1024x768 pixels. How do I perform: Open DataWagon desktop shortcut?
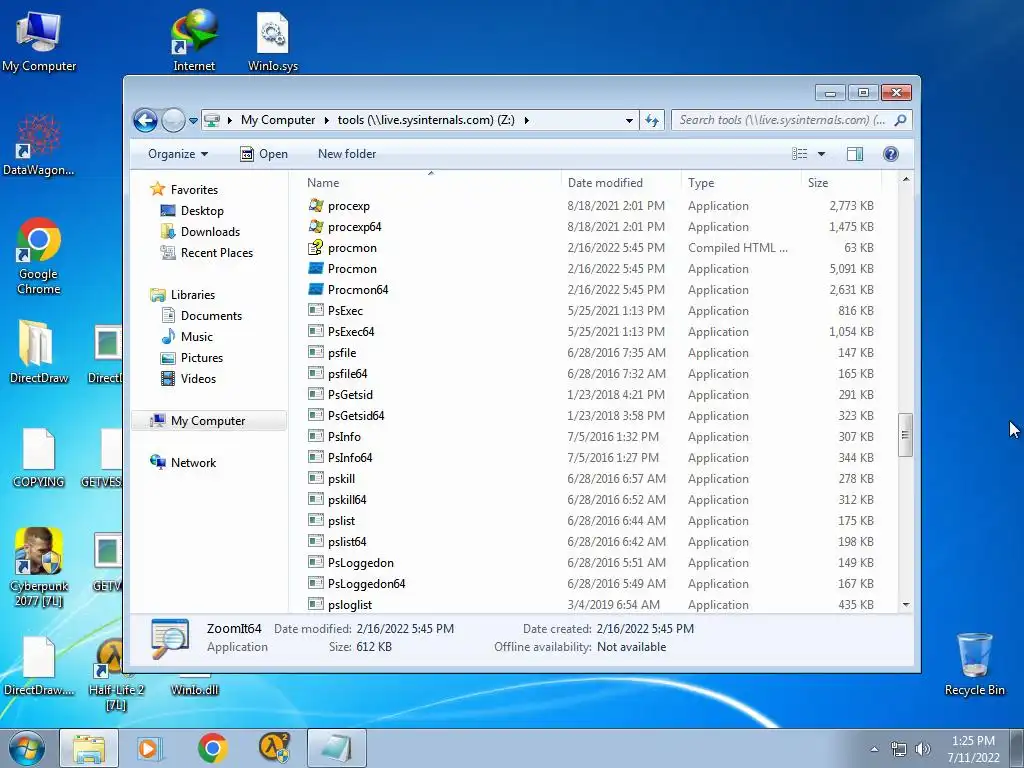(39, 145)
